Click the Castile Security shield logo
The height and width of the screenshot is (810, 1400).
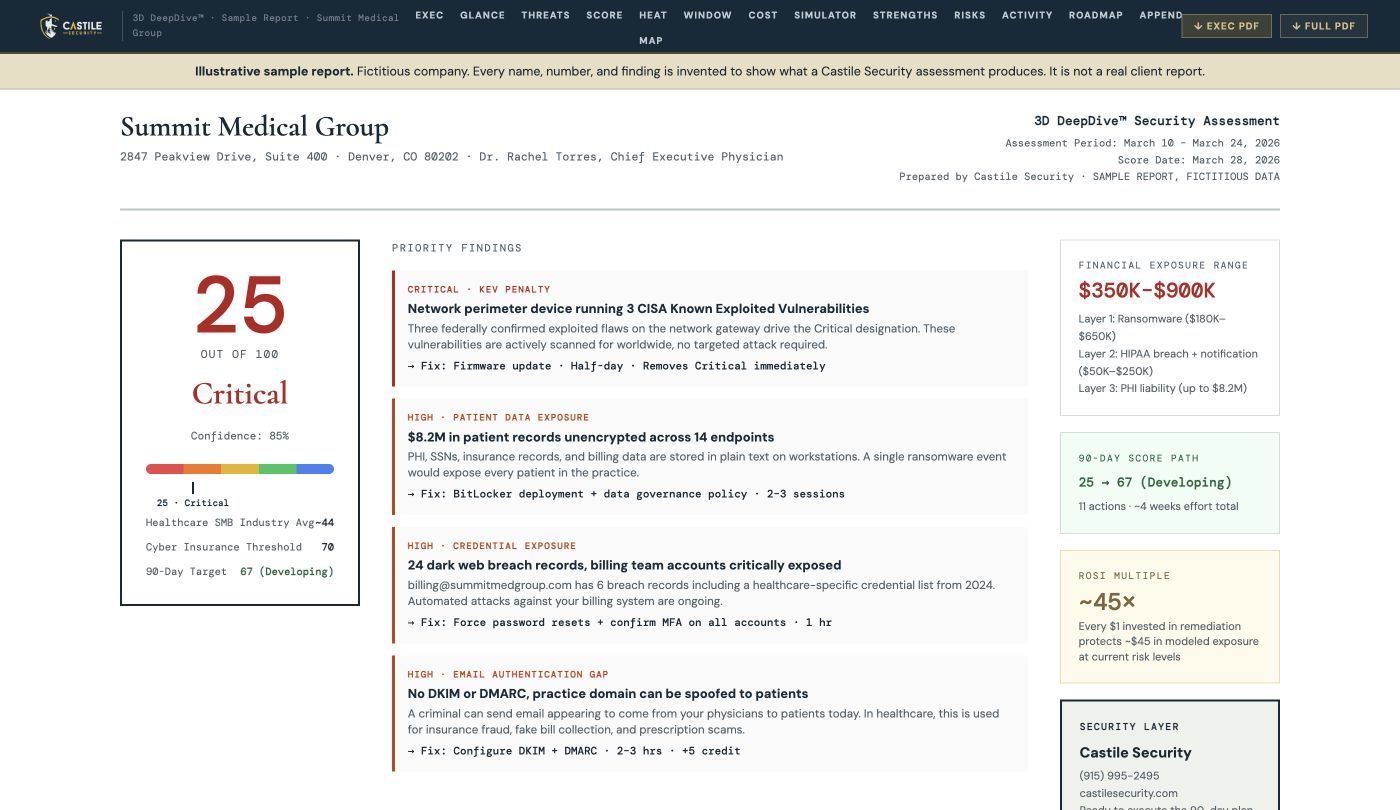[71, 26]
